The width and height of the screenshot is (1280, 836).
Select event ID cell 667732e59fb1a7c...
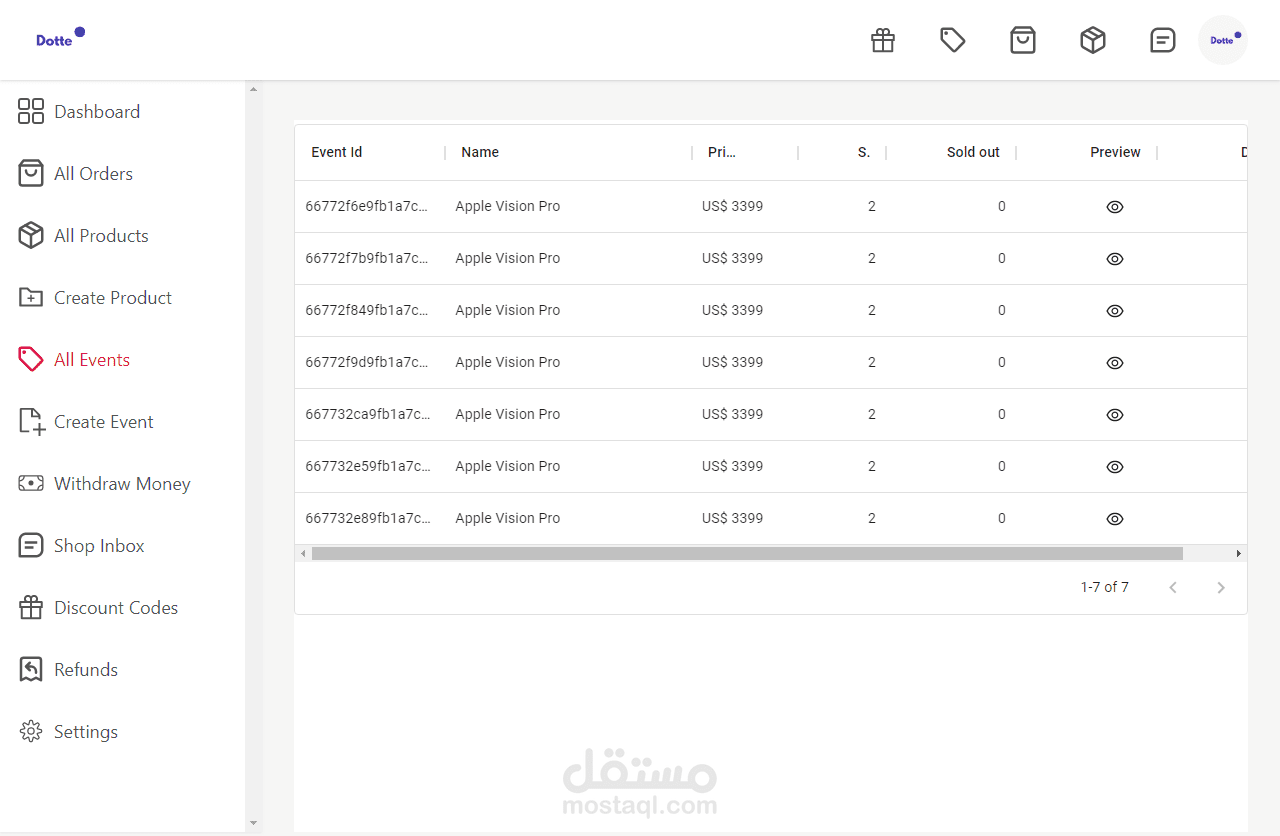coord(368,466)
